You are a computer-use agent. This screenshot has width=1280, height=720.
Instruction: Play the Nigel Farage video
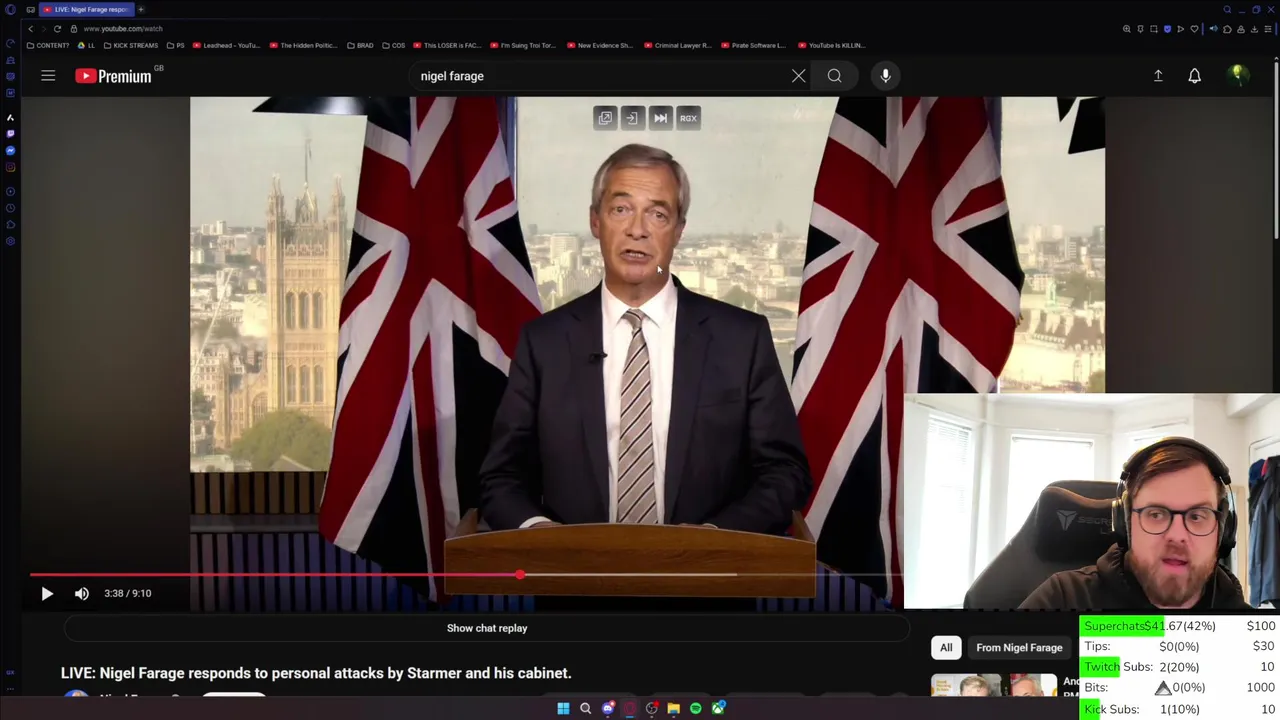(x=47, y=594)
